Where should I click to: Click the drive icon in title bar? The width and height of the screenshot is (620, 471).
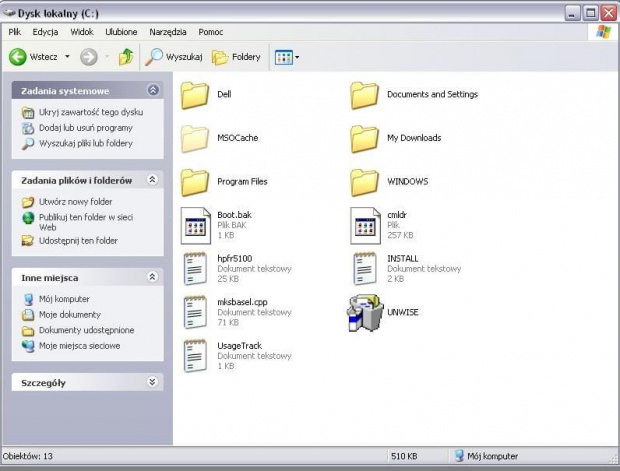9,13
